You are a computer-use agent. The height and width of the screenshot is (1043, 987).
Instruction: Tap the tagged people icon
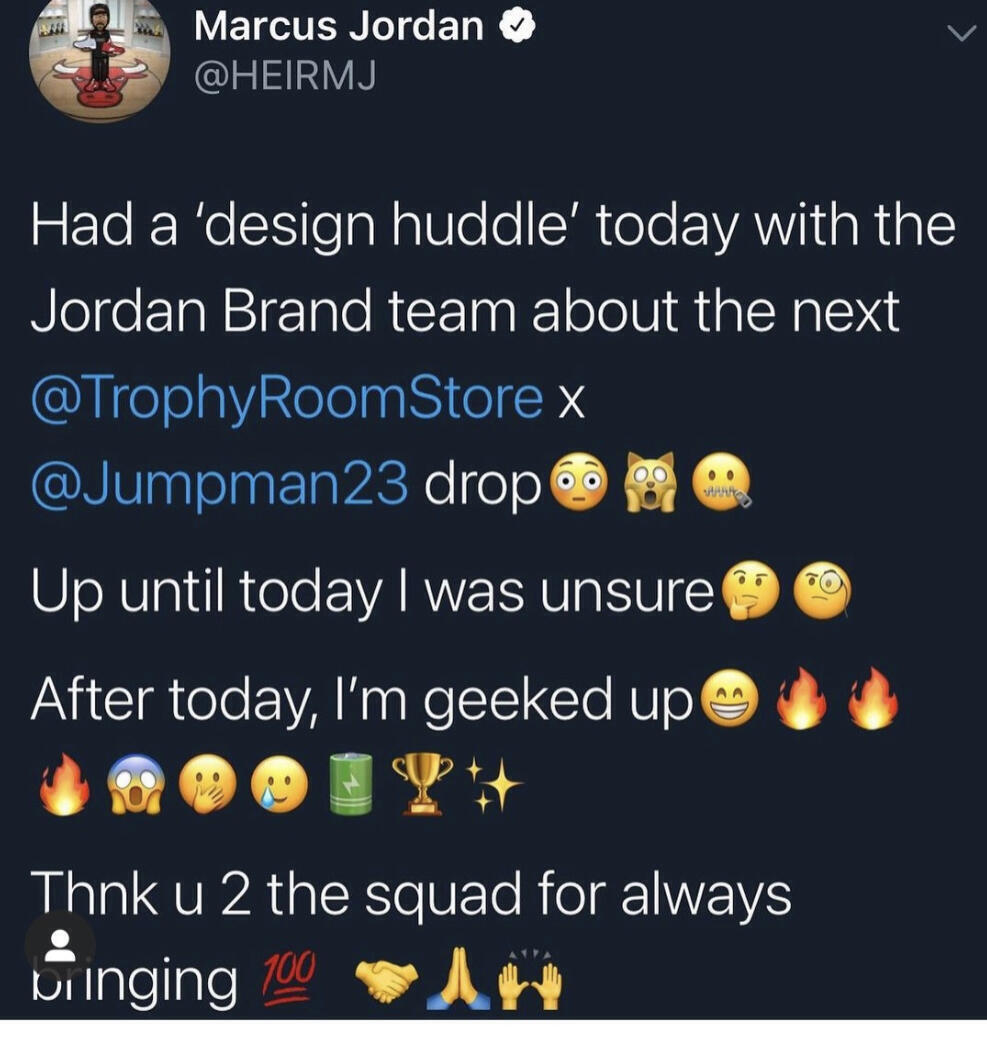pyautogui.click(x=60, y=945)
